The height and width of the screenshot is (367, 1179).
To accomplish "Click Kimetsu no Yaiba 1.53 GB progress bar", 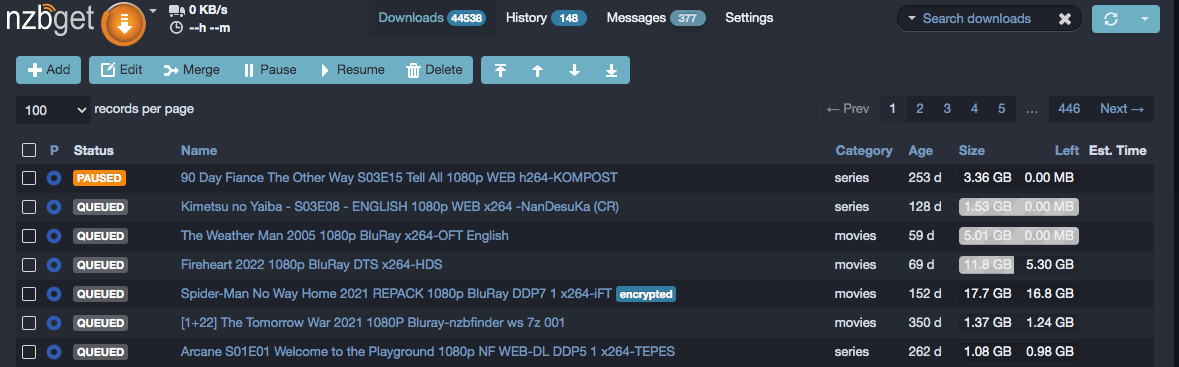I will click(x=1019, y=207).
